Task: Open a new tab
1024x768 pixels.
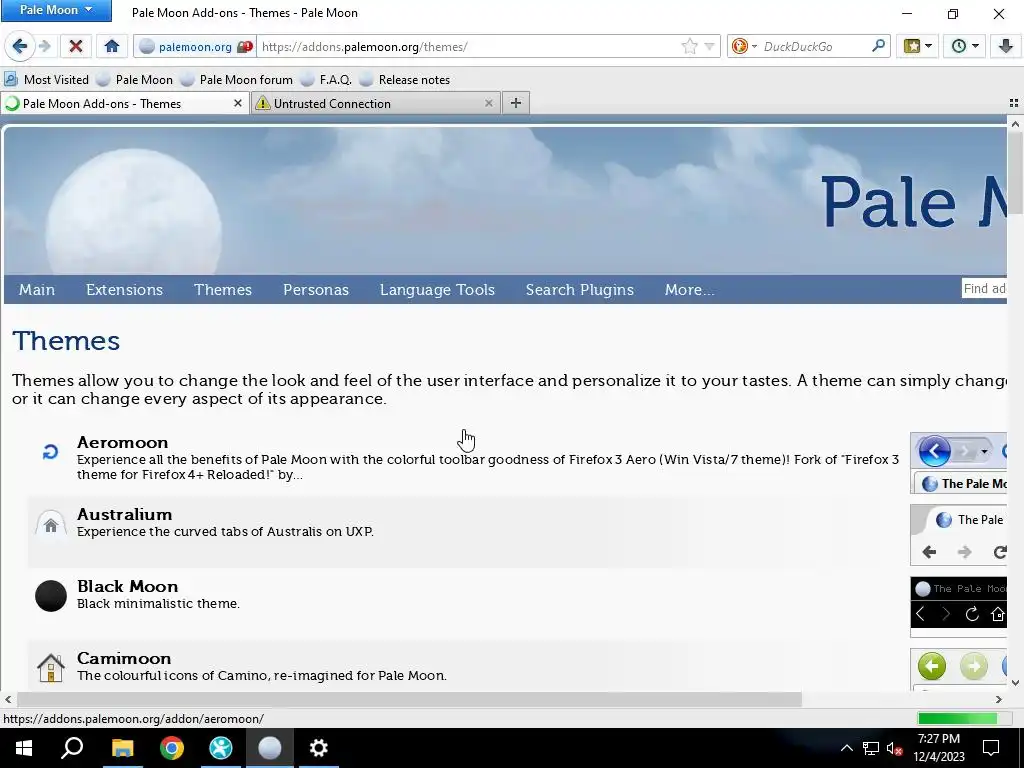Action: pos(516,103)
